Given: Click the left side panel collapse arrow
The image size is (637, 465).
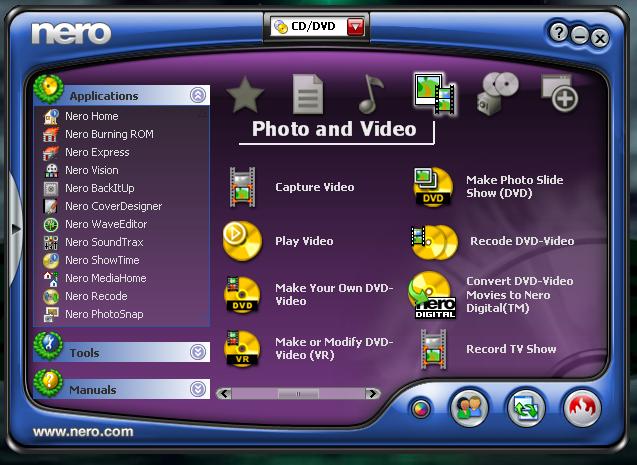Looking at the screenshot, I should [x=16, y=229].
